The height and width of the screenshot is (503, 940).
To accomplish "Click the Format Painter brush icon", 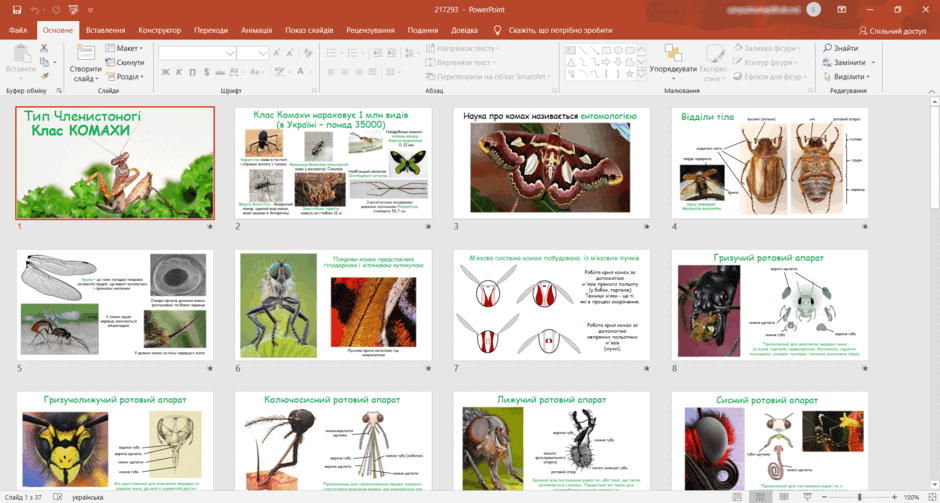I will pos(44,76).
